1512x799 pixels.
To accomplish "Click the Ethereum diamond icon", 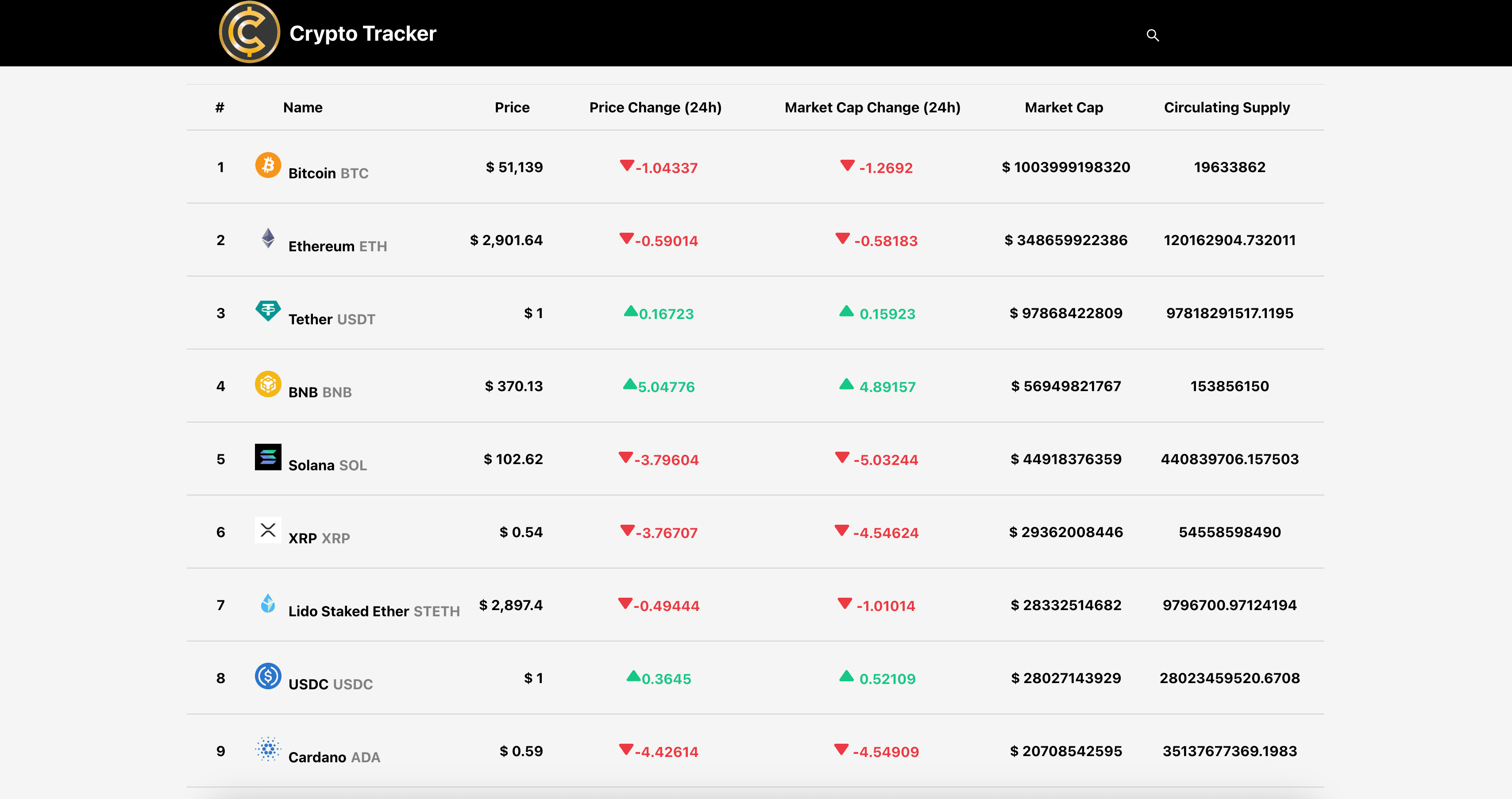I will 268,238.
